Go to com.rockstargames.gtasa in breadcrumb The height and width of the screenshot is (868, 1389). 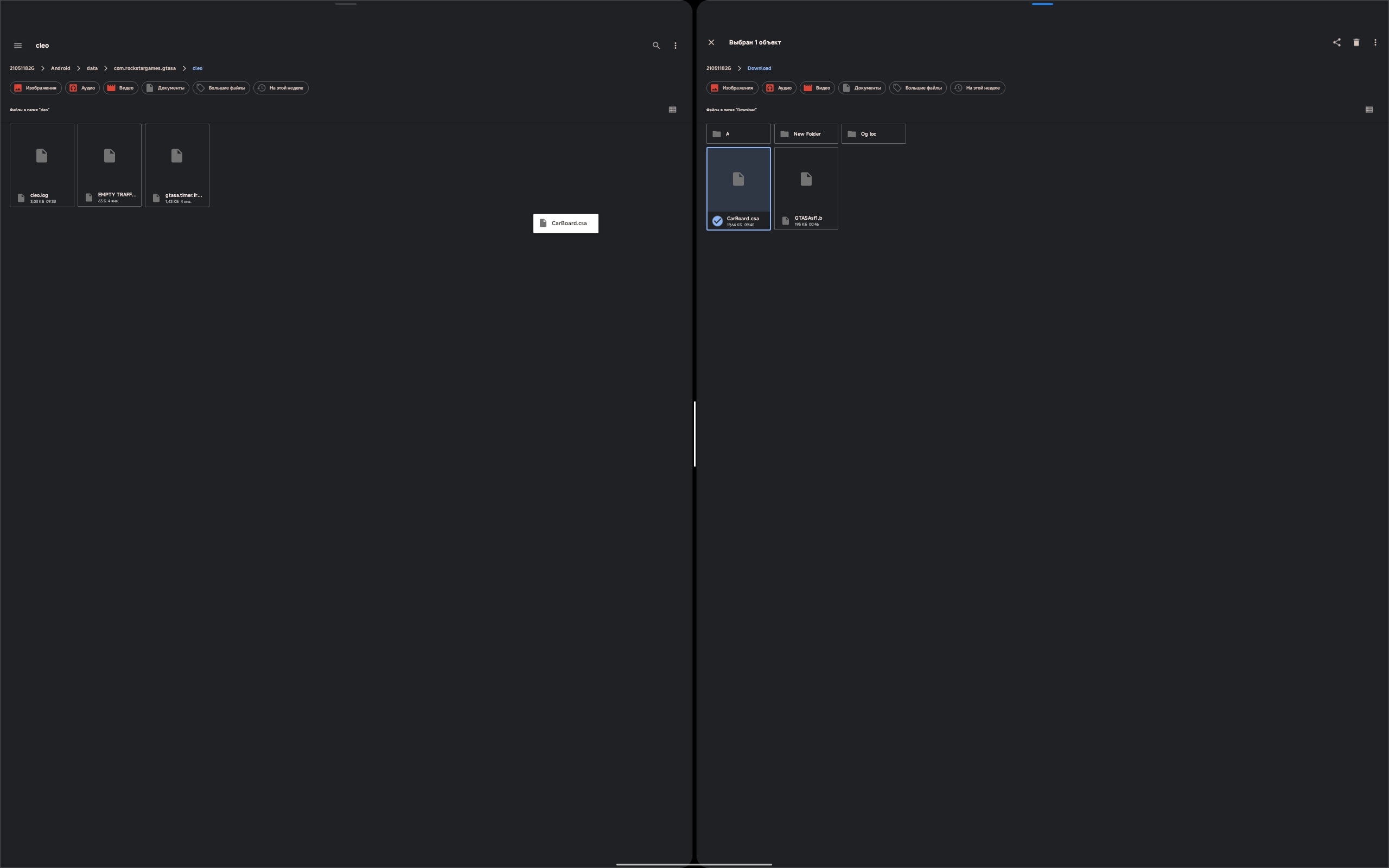145,68
